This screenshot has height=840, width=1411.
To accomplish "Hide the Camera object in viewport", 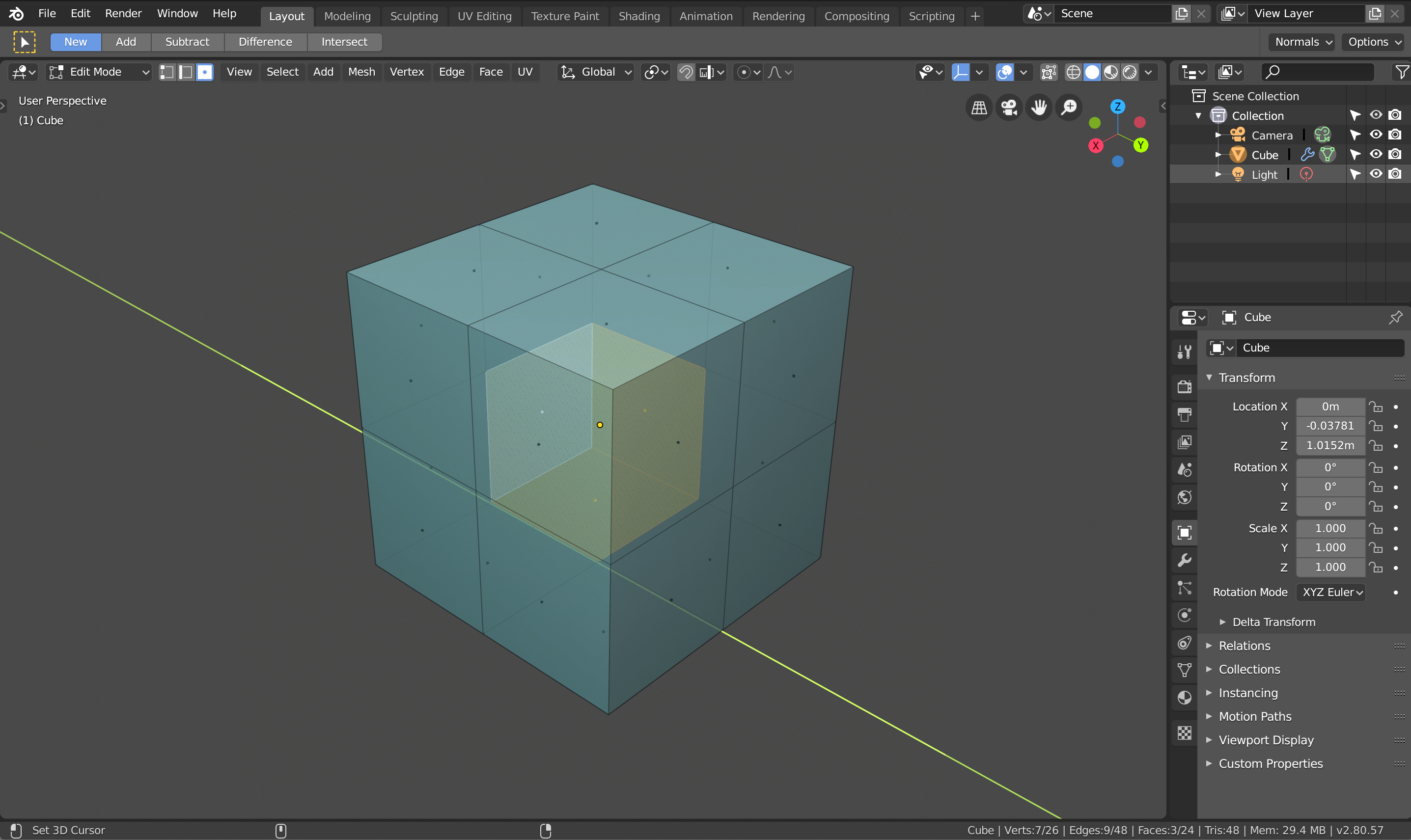I will [1376, 135].
